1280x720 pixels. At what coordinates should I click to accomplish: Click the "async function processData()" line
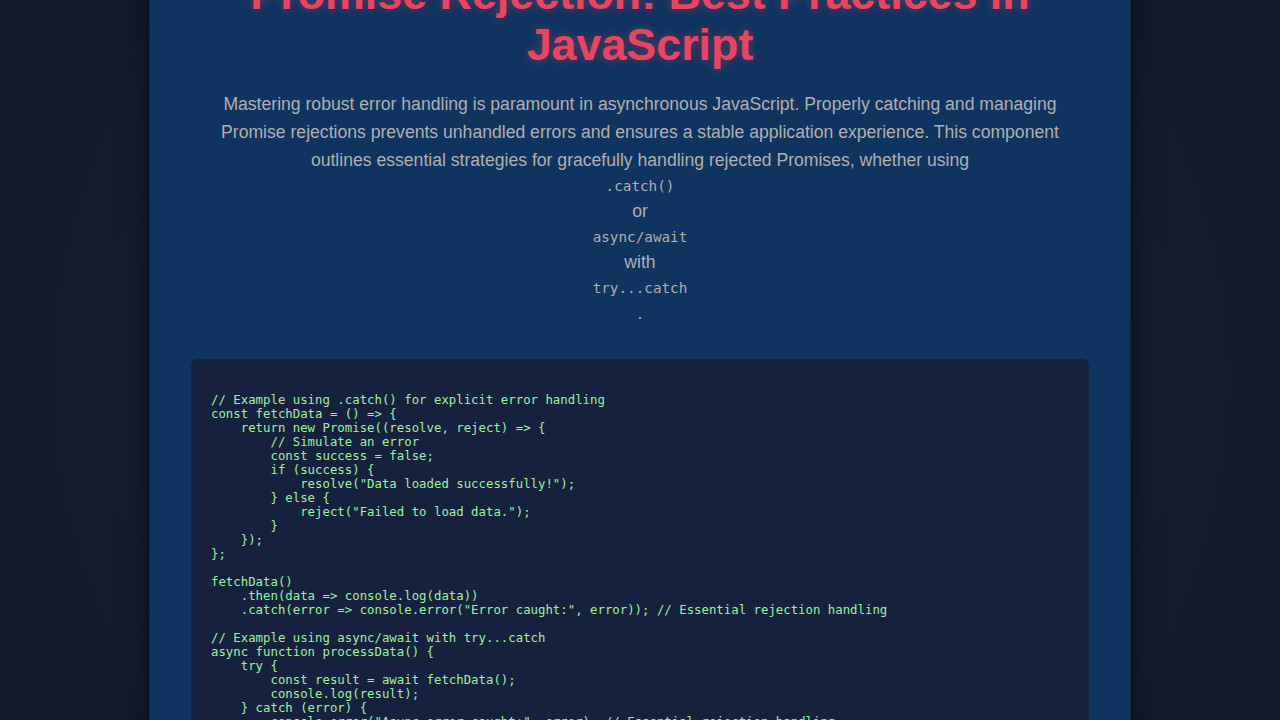322,651
